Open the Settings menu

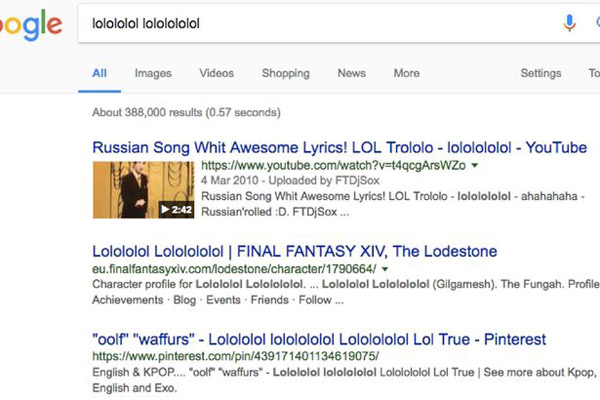tap(540, 73)
